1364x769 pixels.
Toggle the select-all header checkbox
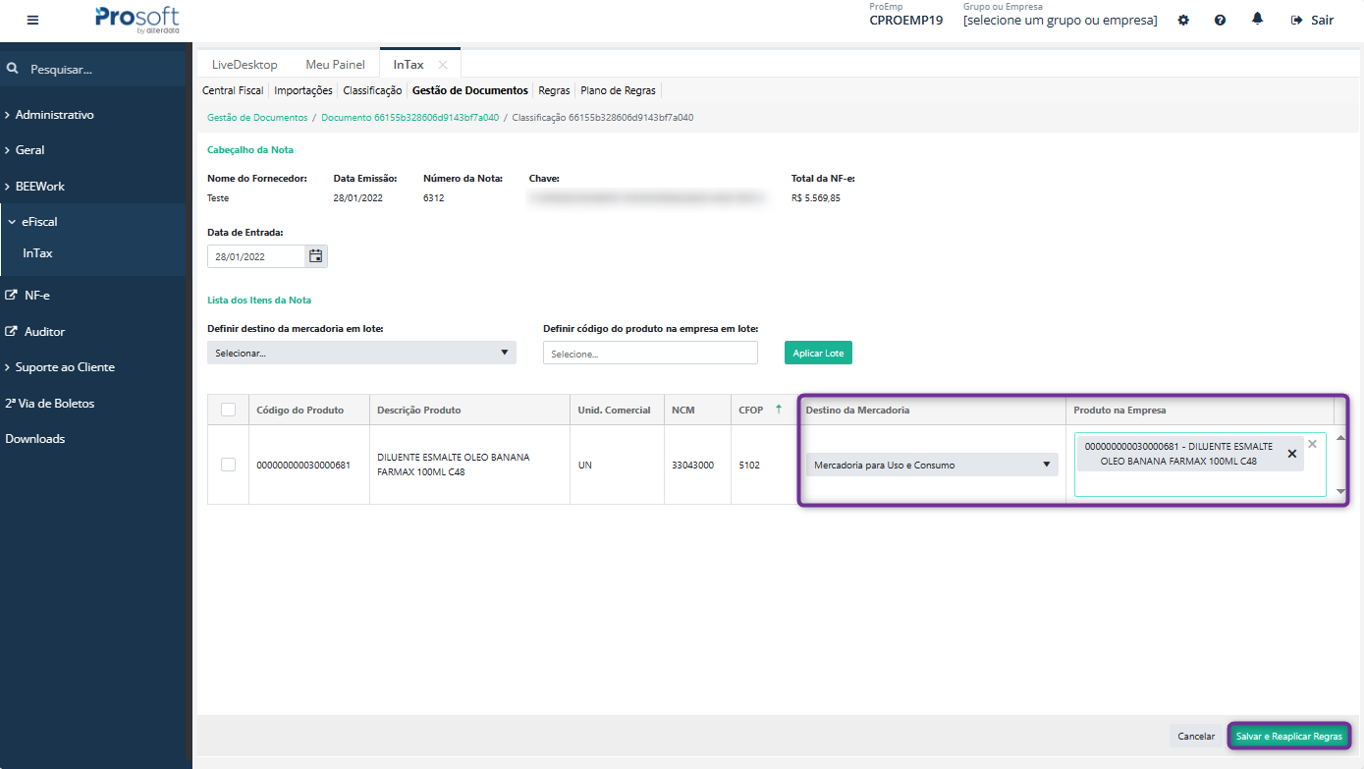(228, 409)
